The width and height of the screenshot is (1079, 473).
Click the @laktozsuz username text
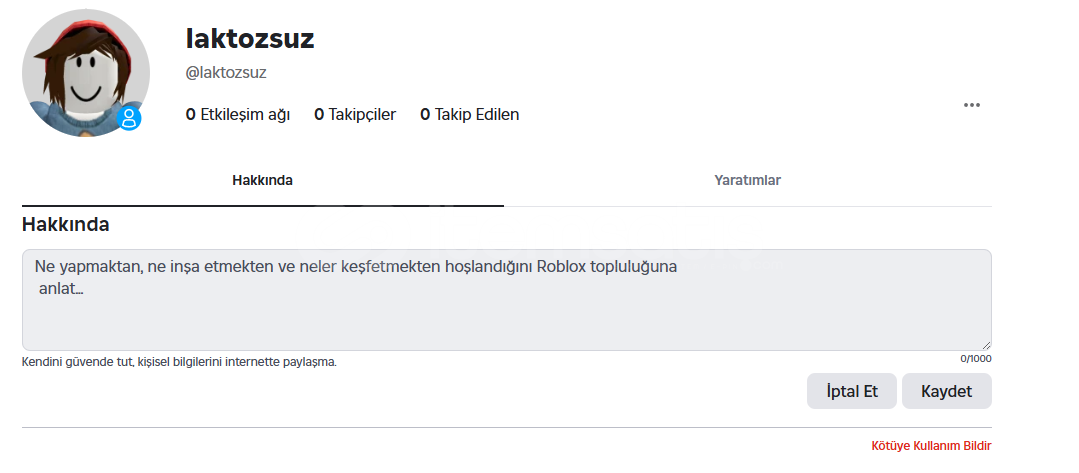point(226,73)
